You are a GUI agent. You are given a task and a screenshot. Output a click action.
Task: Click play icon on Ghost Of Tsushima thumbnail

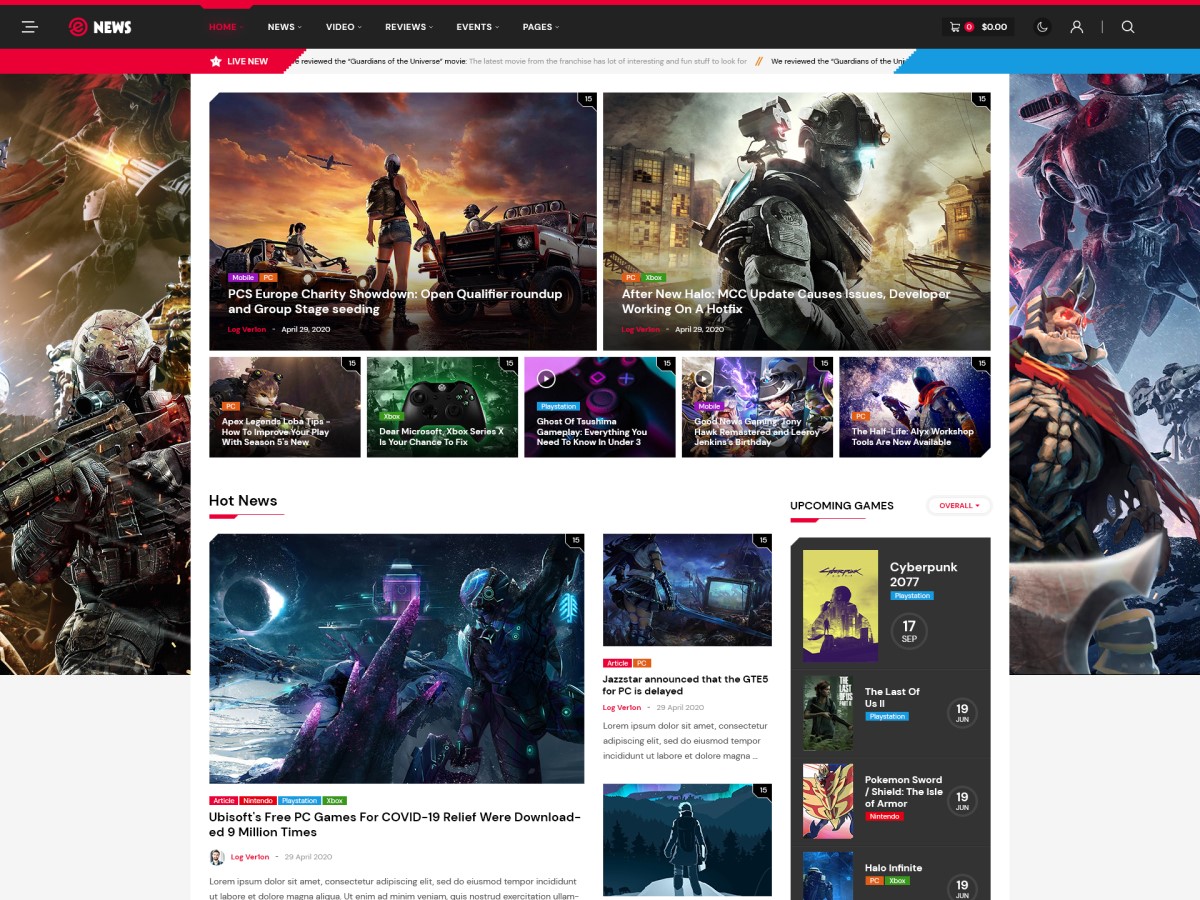click(x=546, y=378)
